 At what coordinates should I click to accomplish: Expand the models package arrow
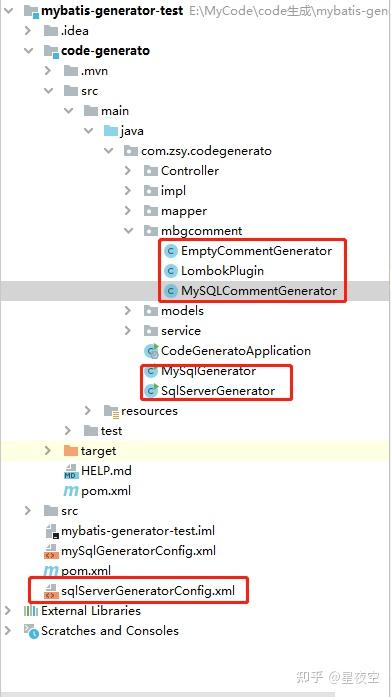point(128,311)
